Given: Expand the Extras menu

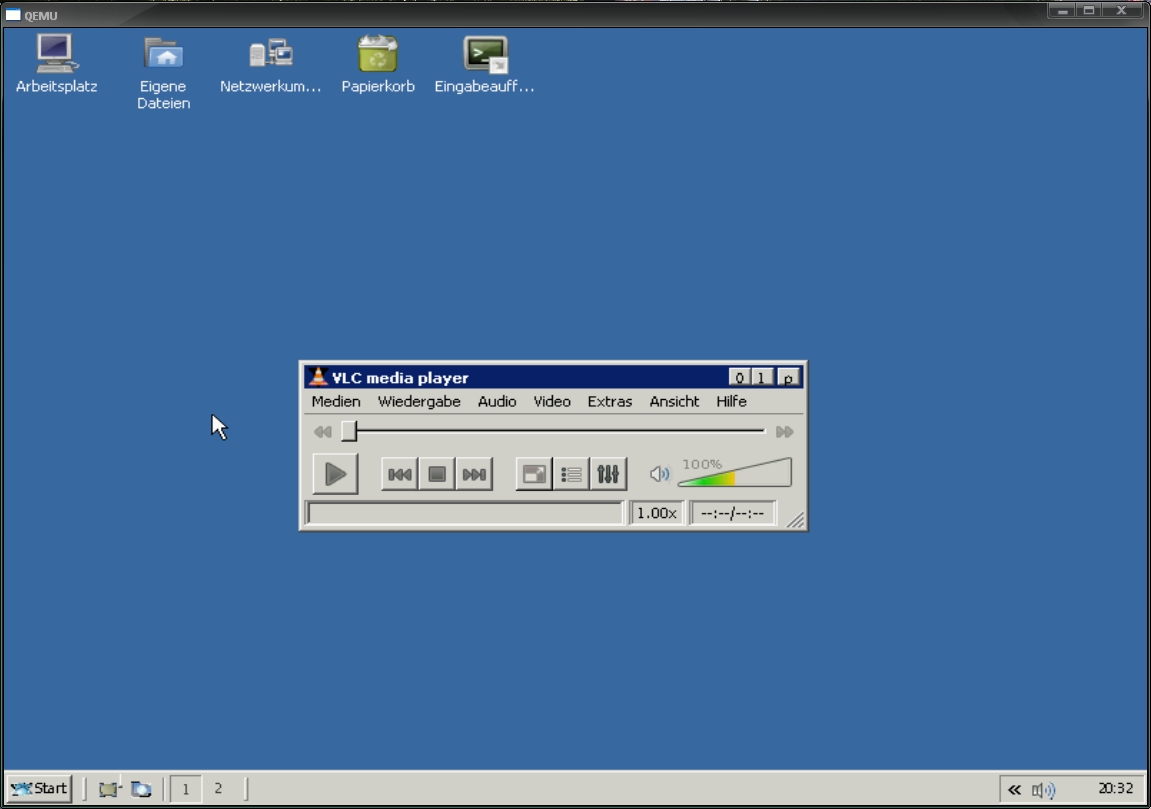Looking at the screenshot, I should pyautogui.click(x=610, y=401).
